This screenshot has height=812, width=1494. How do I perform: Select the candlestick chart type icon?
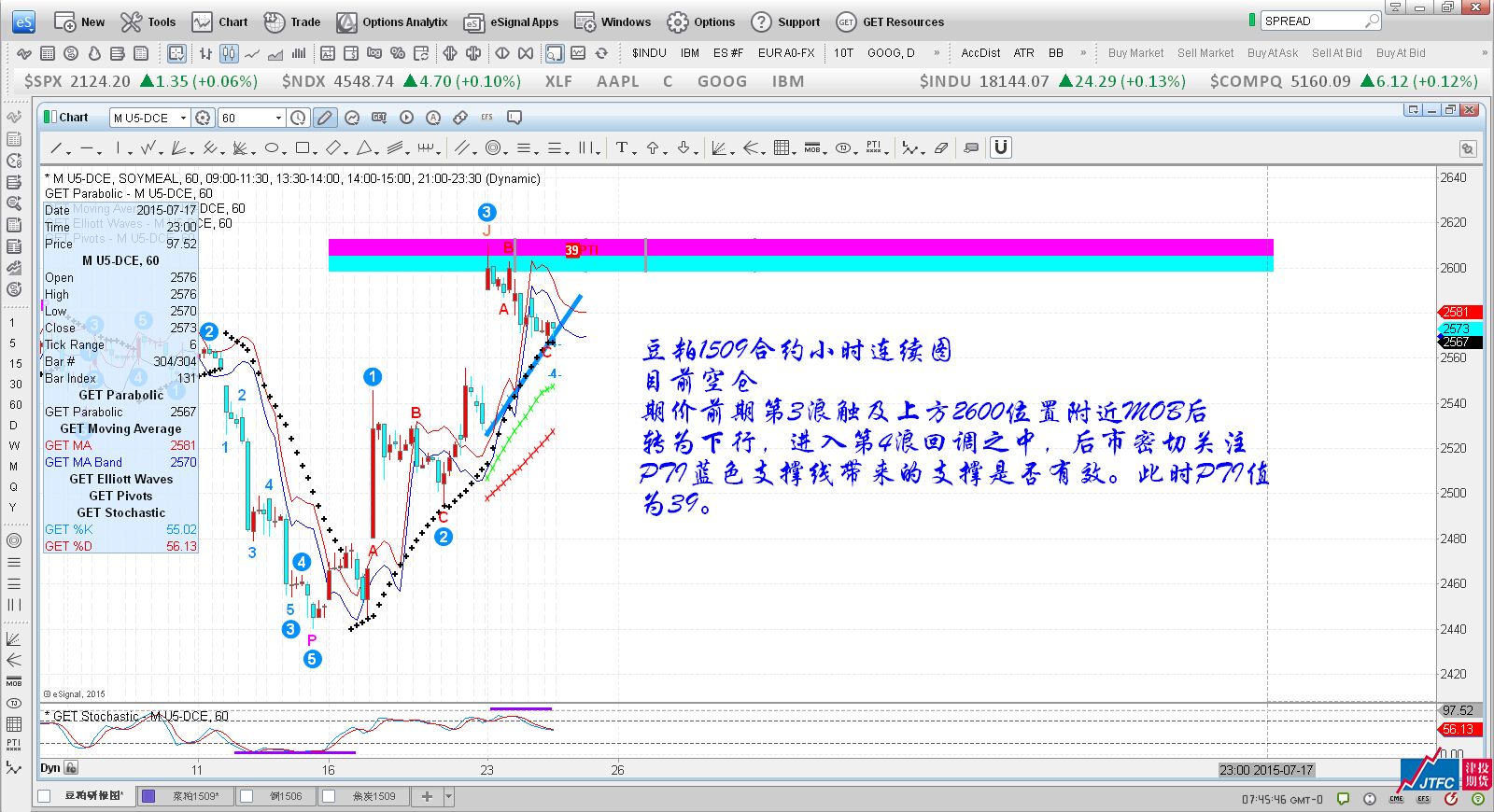(x=229, y=53)
